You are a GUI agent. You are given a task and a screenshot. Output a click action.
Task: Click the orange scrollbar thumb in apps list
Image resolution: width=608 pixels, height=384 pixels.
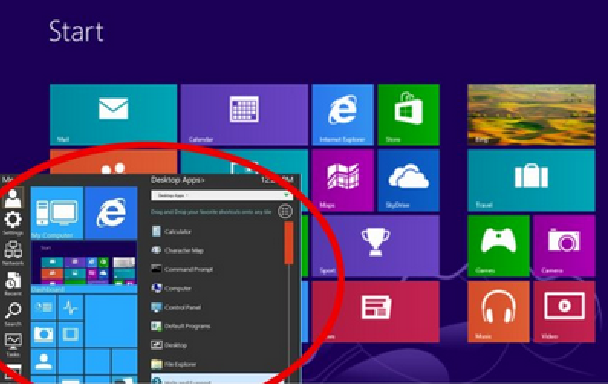pyautogui.click(x=288, y=242)
